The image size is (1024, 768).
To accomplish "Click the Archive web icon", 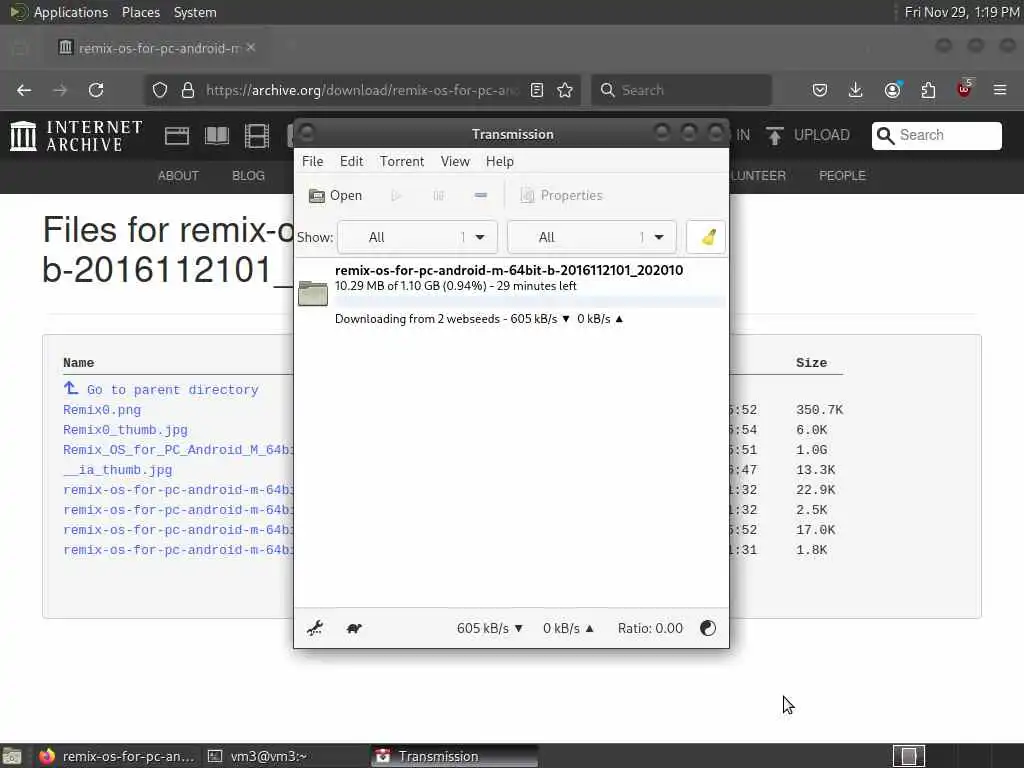I will coord(177,136).
